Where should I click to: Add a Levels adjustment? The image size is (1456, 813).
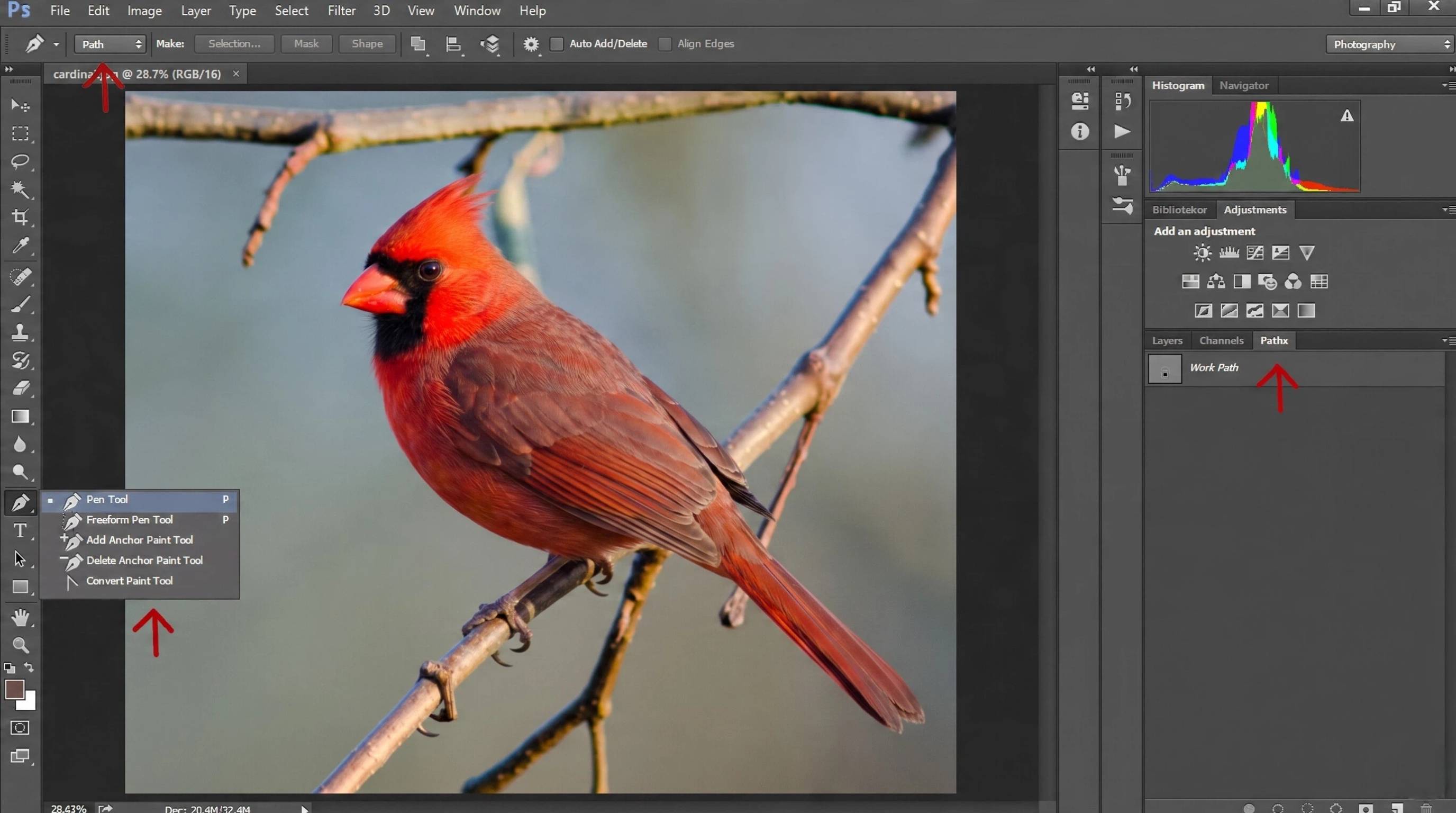click(x=1229, y=252)
